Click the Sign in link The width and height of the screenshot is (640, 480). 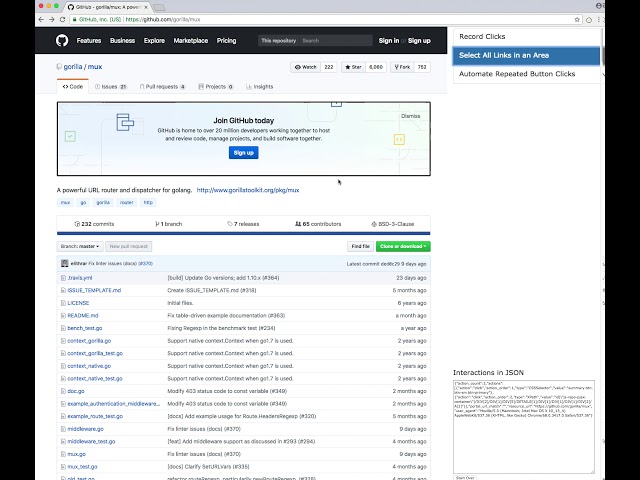[x=389, y=40]
